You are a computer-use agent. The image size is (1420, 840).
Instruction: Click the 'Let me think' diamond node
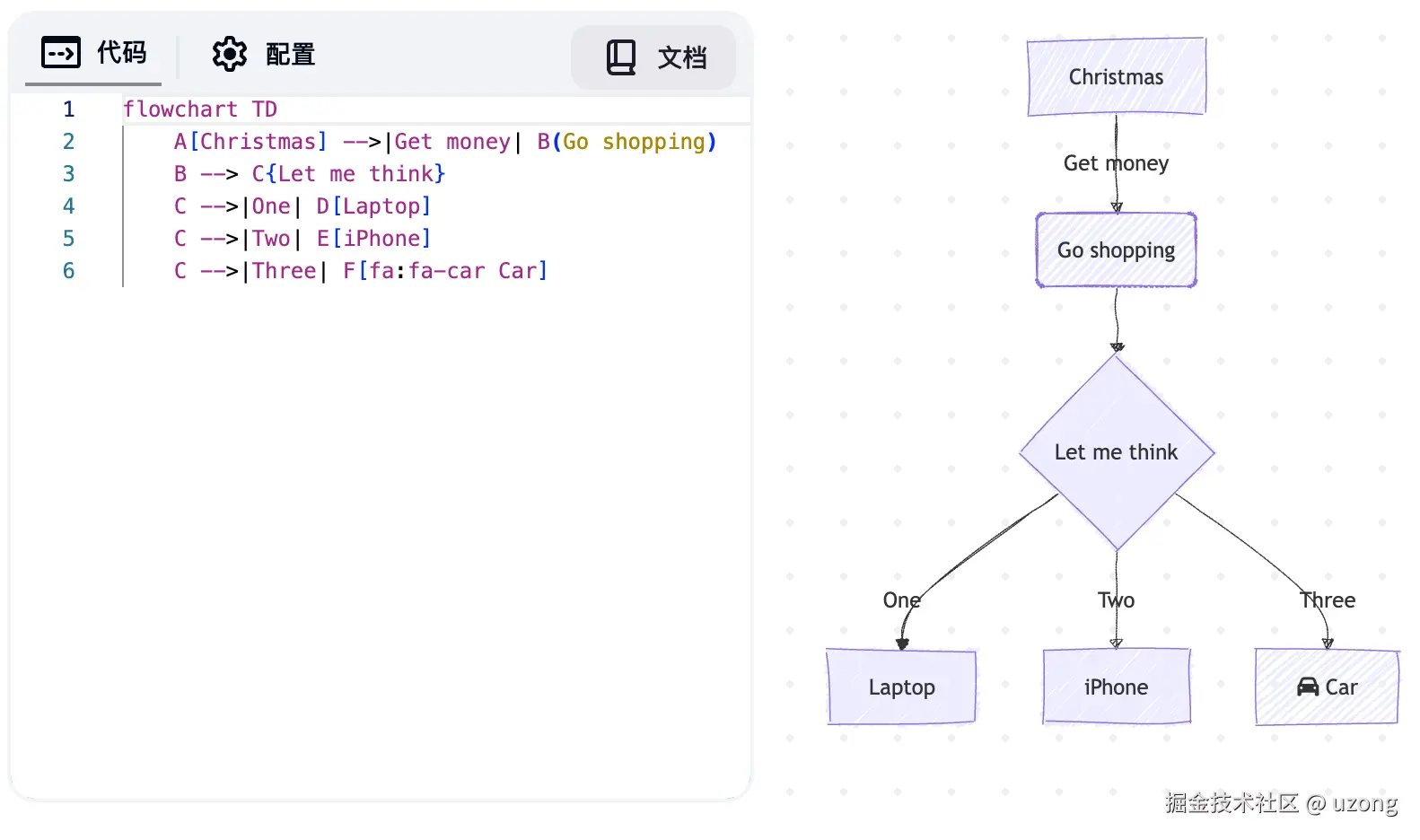click(1116, 452)
